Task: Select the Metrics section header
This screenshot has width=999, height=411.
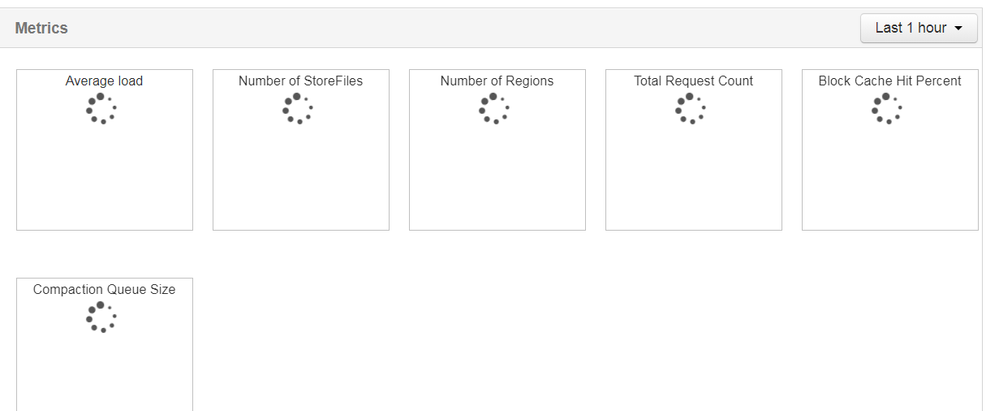Action: [41, 28]
